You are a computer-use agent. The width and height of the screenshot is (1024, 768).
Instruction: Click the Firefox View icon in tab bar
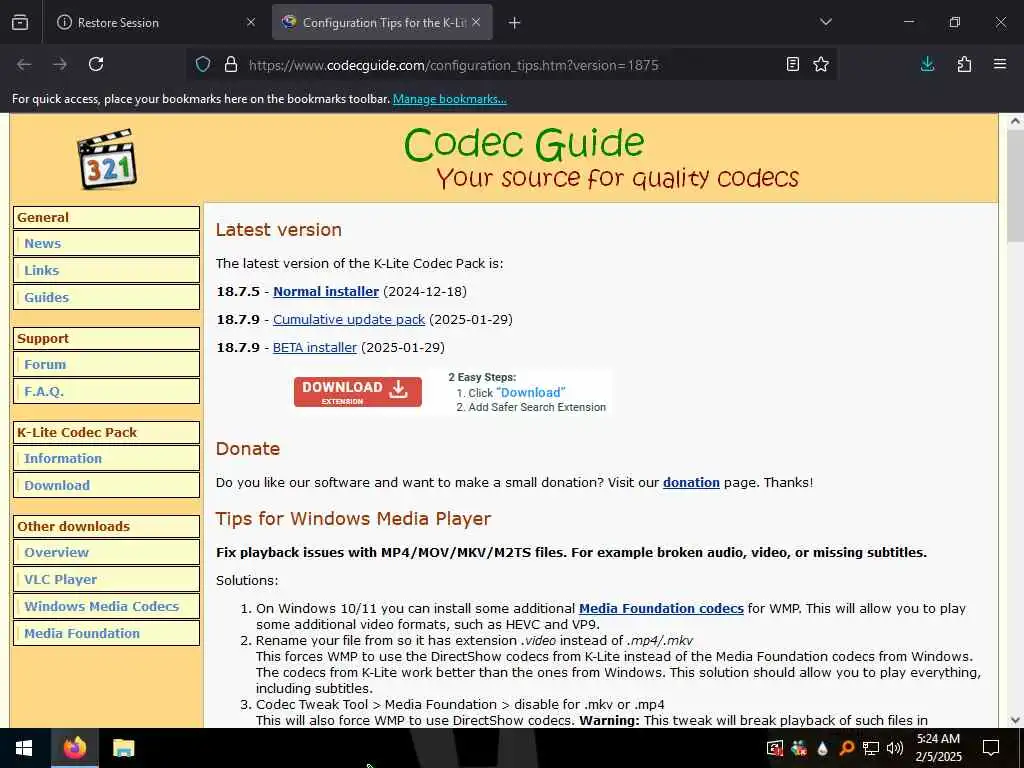pos(20,22)
